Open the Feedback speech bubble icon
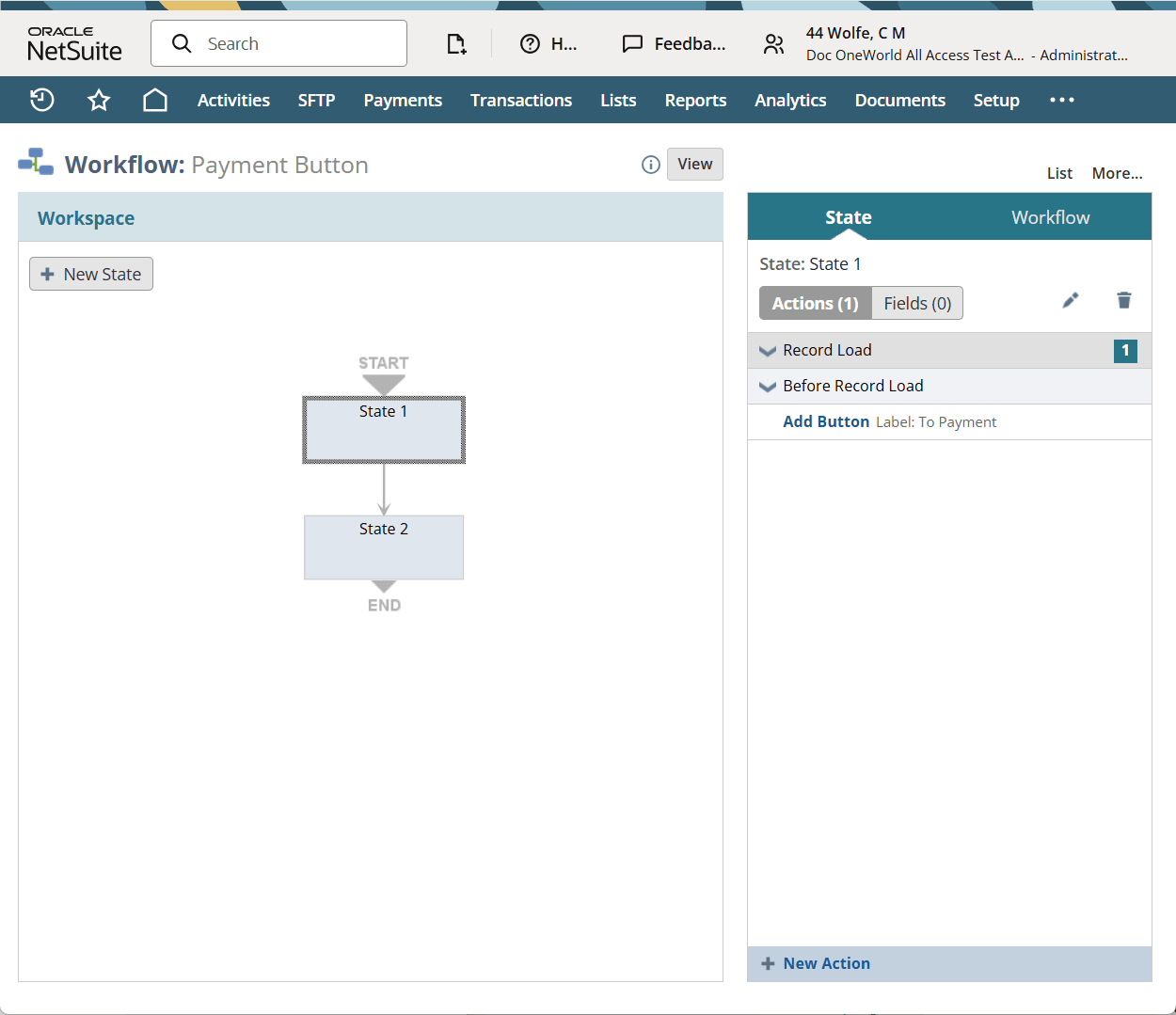This screenshot has width=1176, height=1015. tap(633, 43)
